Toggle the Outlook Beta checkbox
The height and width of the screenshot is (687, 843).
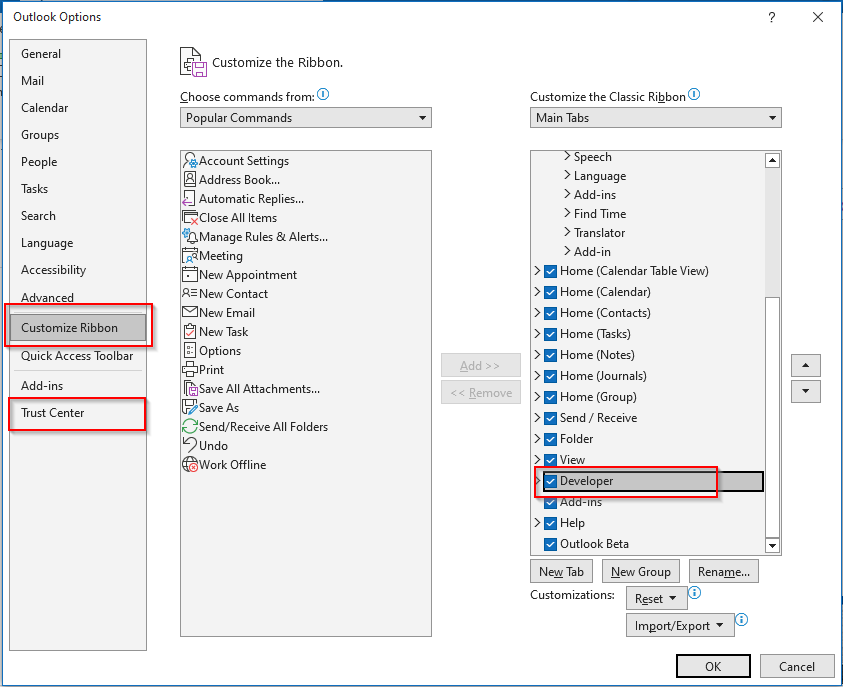click(550, 544)
